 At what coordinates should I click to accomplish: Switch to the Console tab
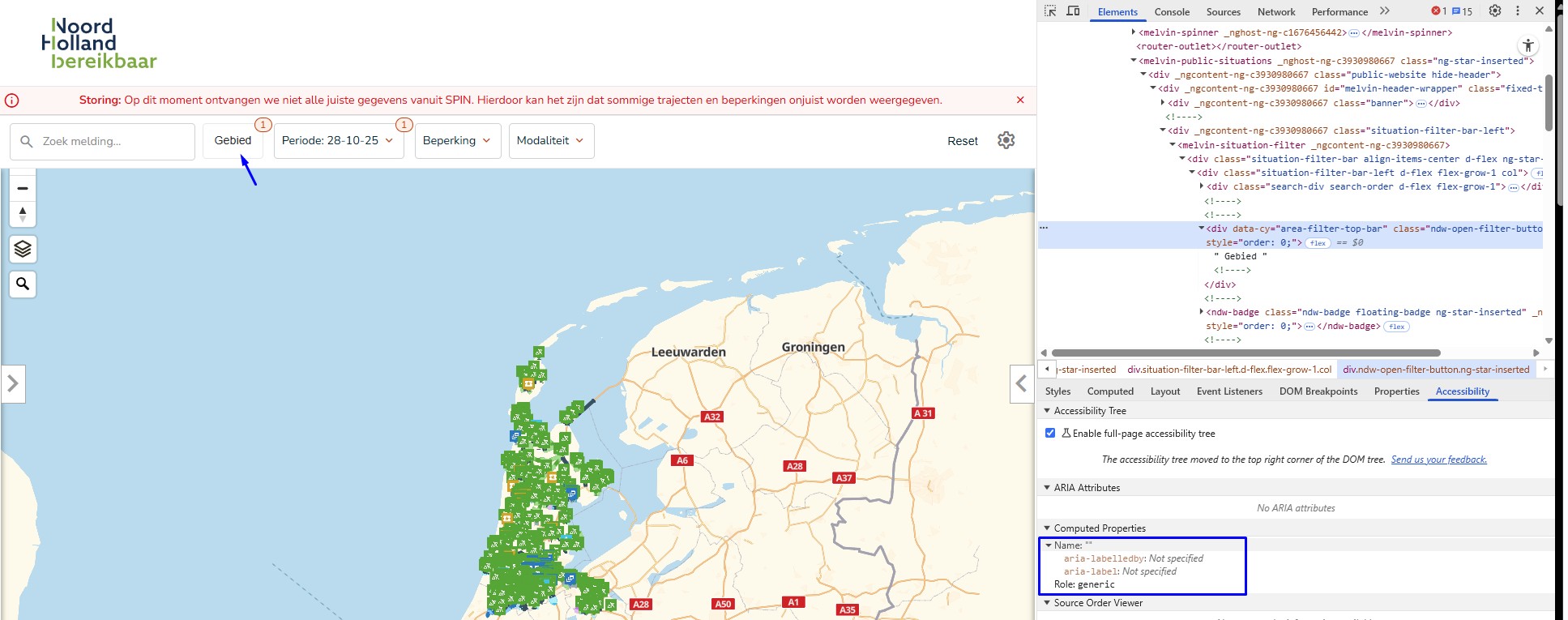tap(1172, 11)
